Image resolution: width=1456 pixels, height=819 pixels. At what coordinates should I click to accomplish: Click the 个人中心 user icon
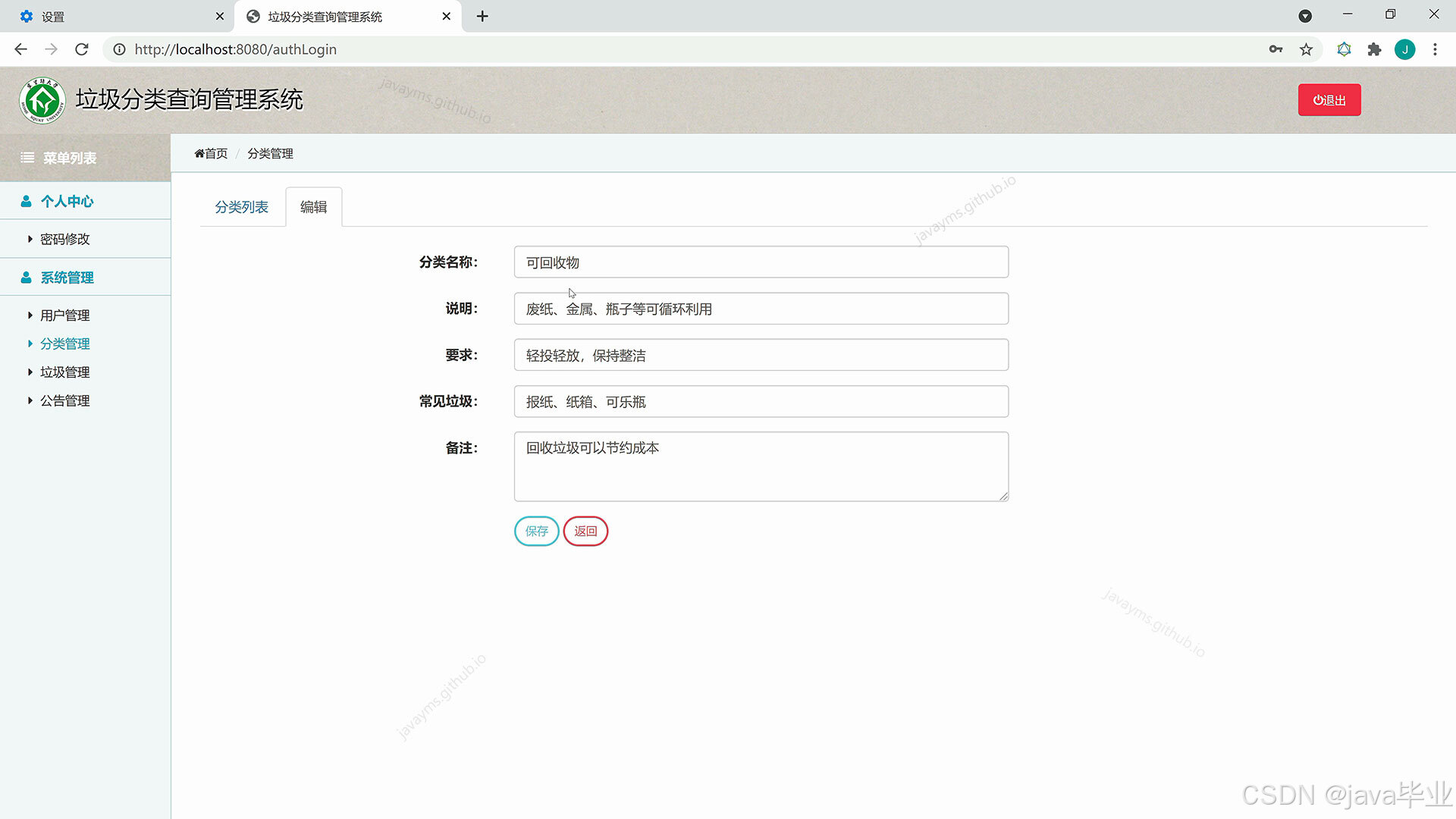click(x=26, y=201)
